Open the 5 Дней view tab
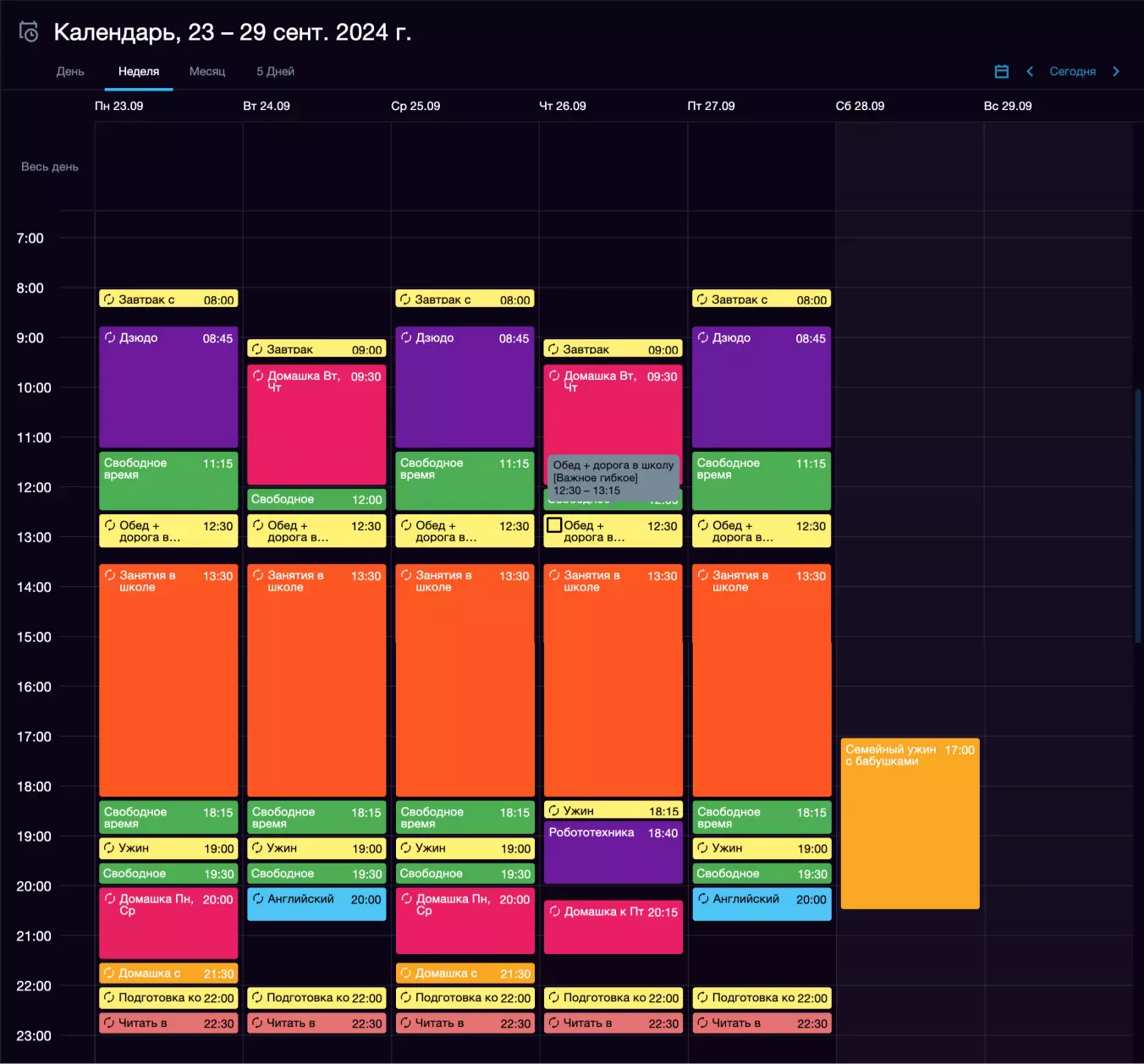The height and width of the screenshot is (1064, 1144). point(276,72)
